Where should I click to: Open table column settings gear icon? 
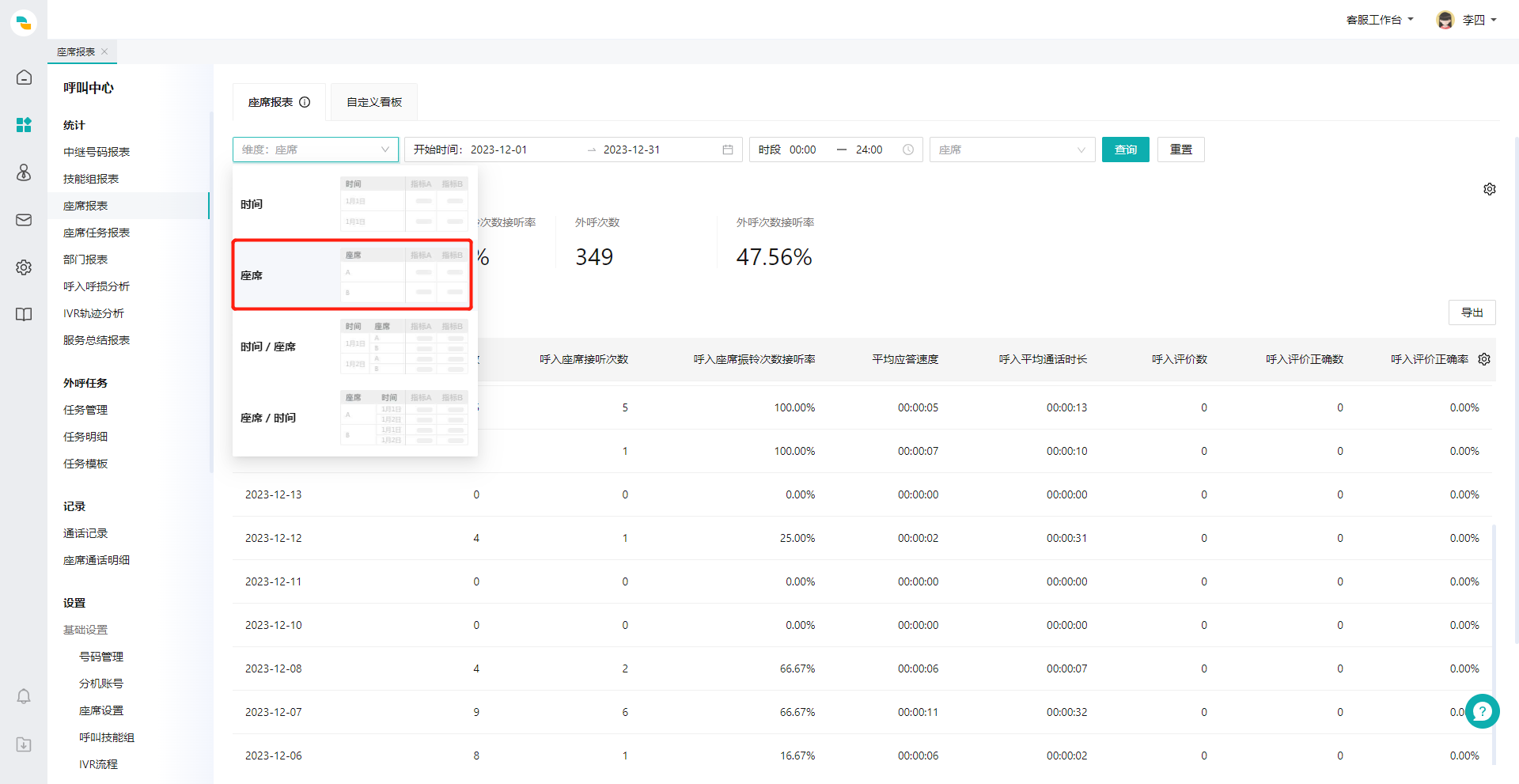tap(1484, 359)
